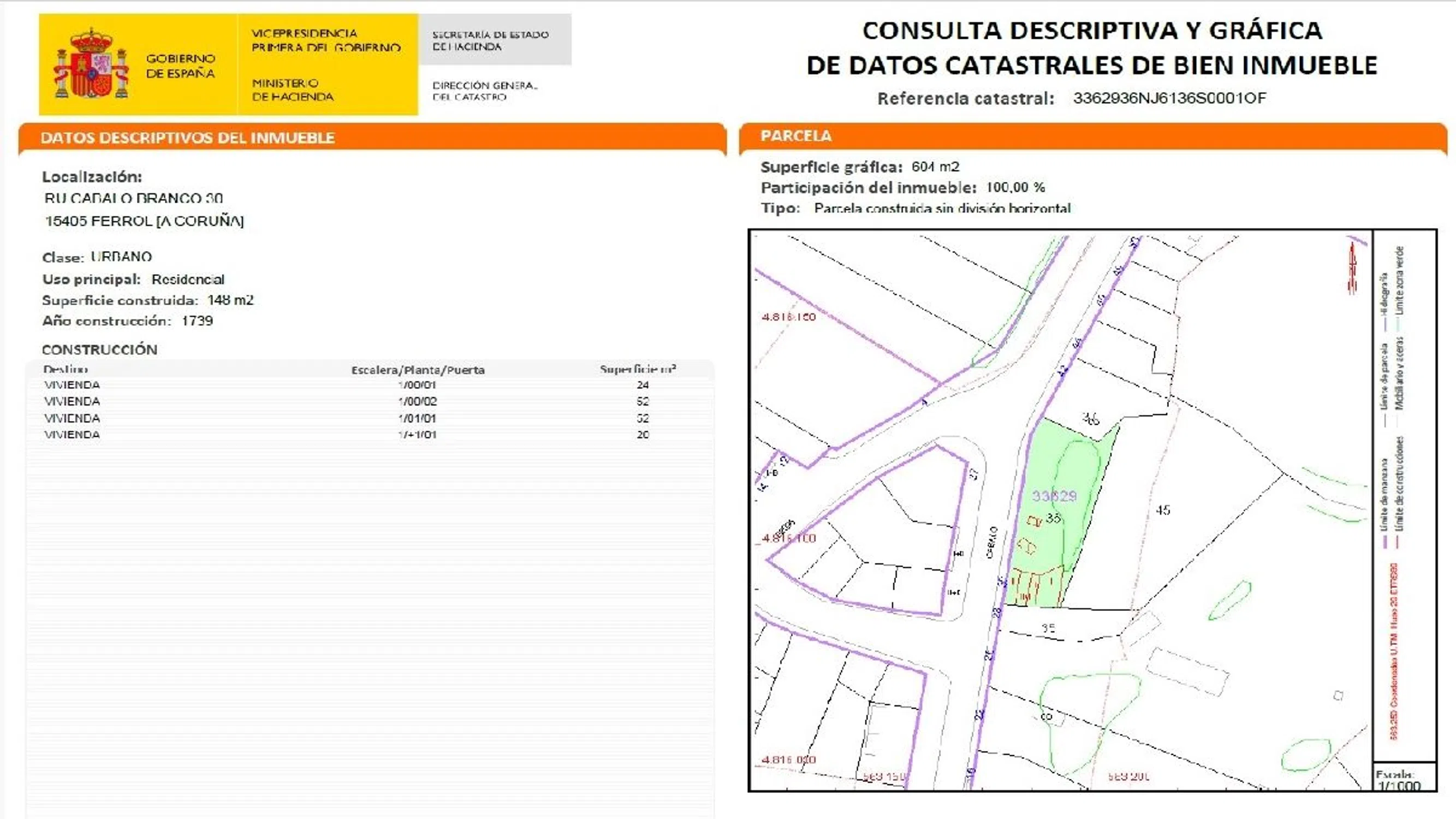Click the Dirección General del Catastro text

click(x=484, y=91)
